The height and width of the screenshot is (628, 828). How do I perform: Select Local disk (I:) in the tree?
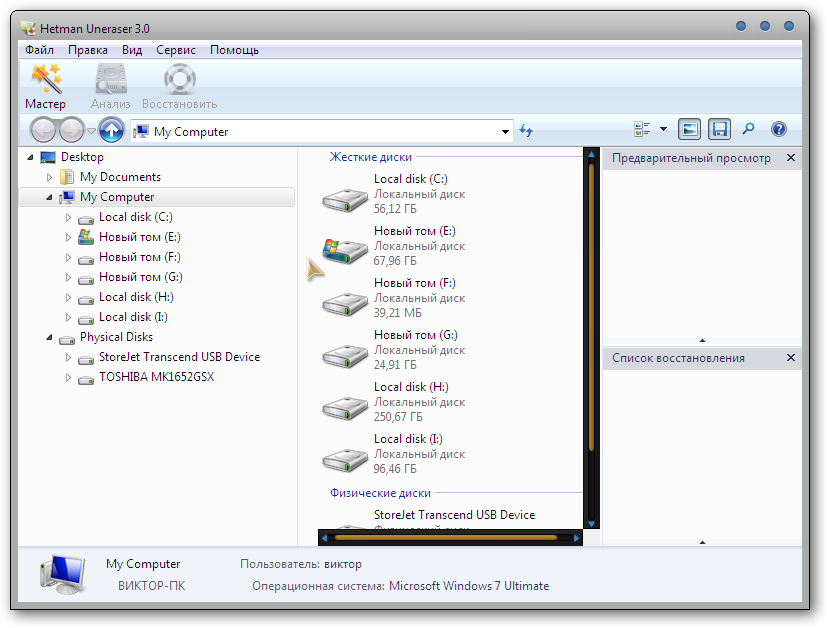(x=133, y=317)
